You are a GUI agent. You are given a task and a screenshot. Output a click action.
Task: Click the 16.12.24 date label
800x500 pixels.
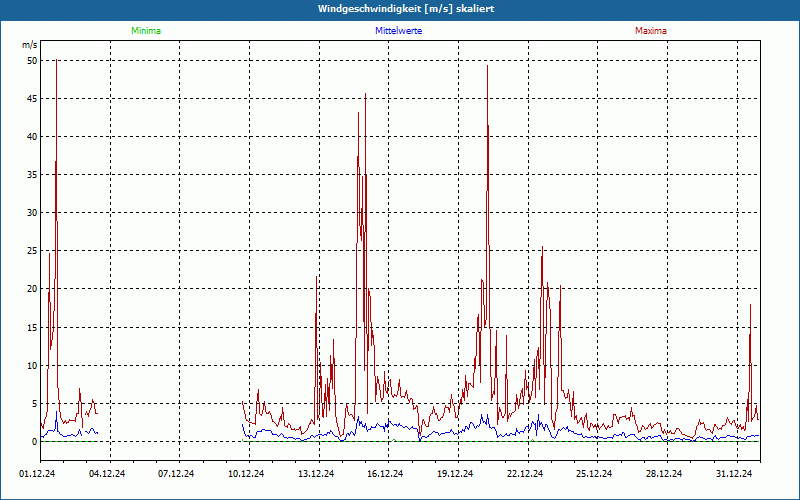pyautogui.click(x=385, y=474)
